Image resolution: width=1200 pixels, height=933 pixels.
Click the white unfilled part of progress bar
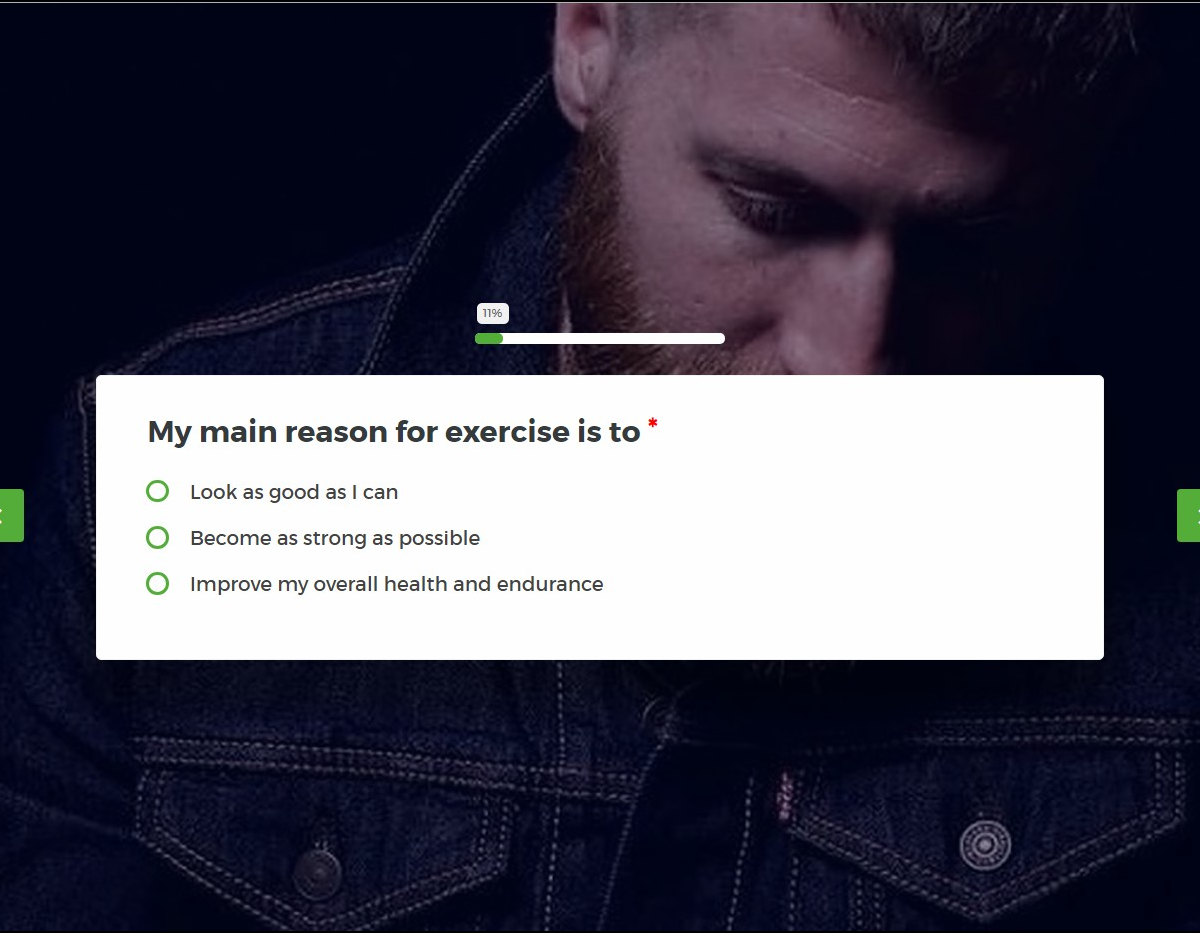pos(614,338)
